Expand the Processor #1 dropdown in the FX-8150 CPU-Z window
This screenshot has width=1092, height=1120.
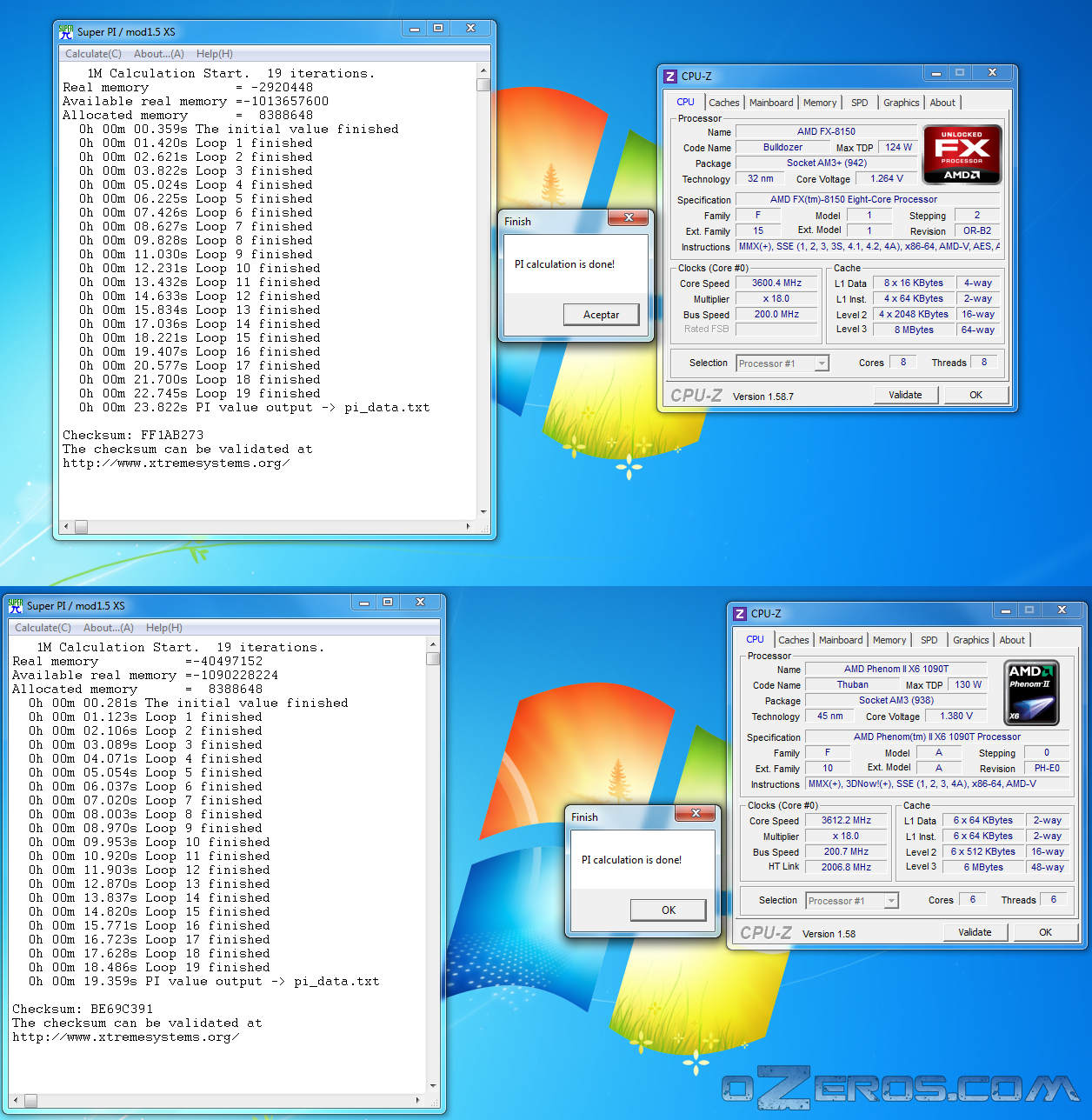822,363
